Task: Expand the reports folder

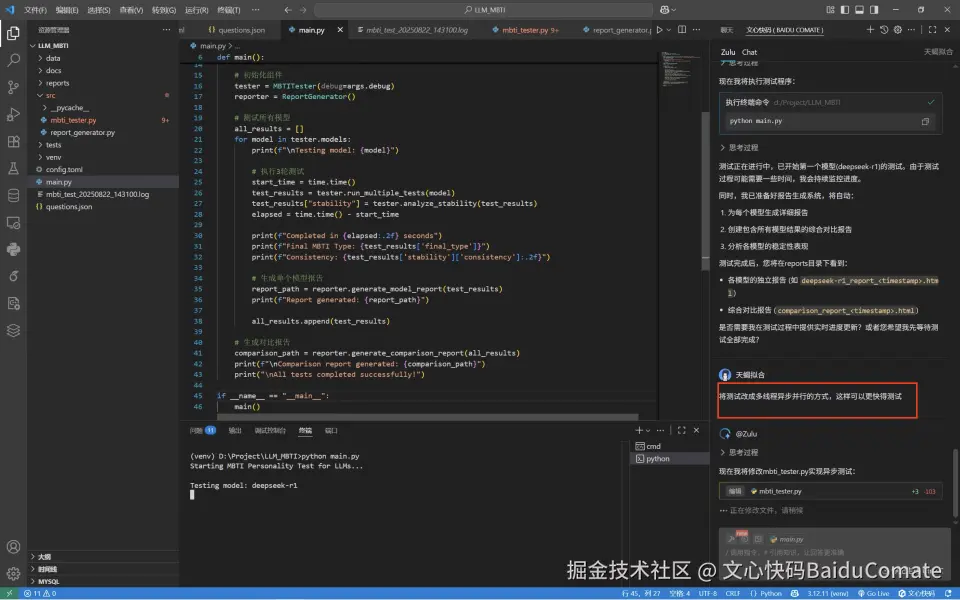Action: 57,83
